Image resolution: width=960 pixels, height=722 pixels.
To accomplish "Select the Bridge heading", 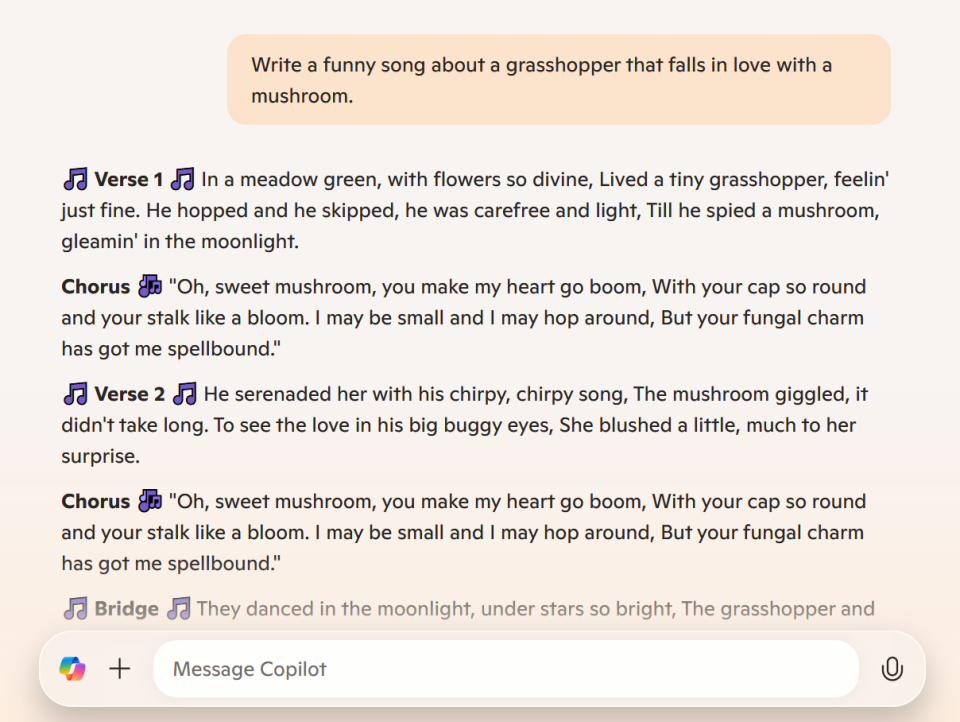I will [x=126, y=608].
